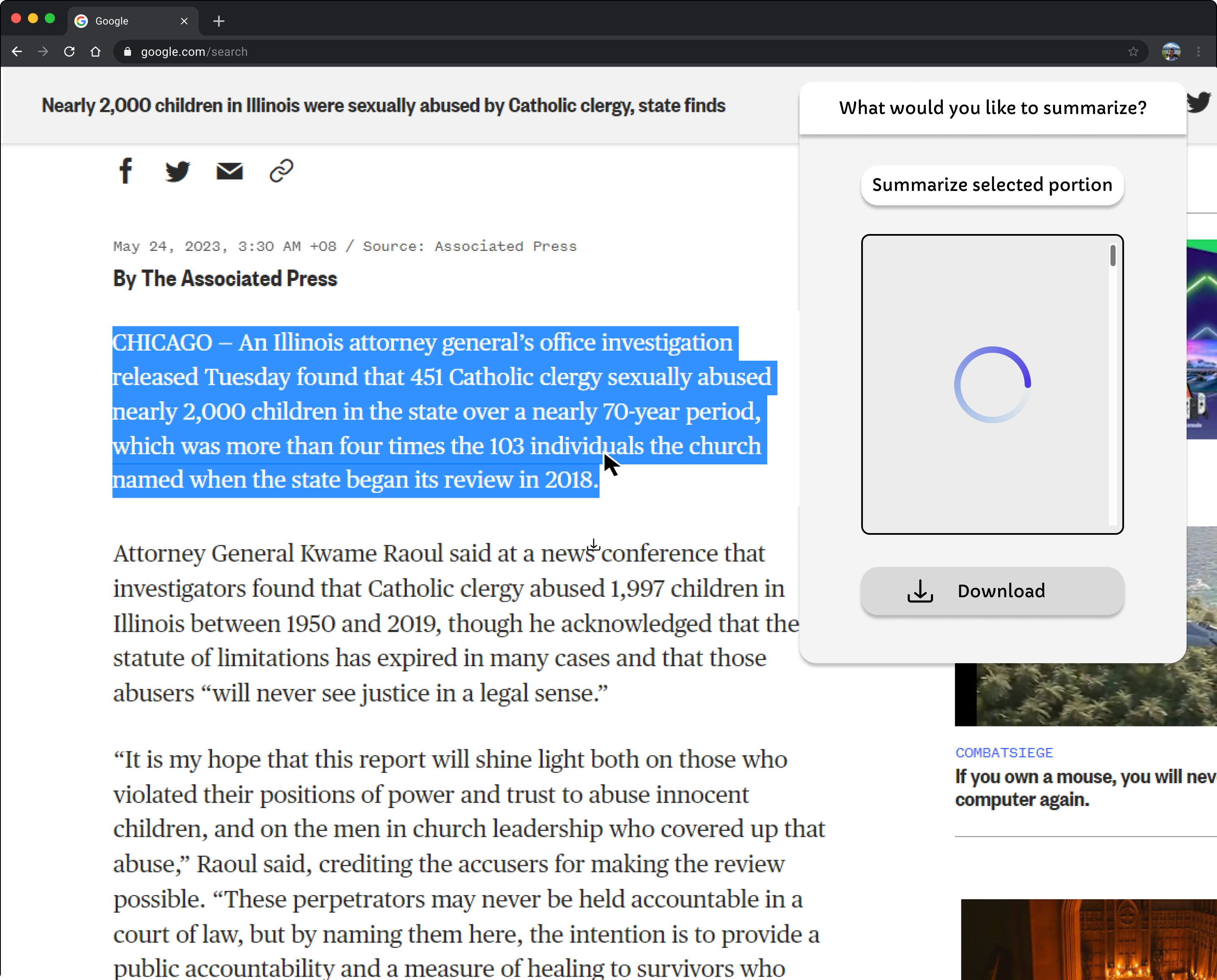
Task: Open browser home page icon
Action: [x=96, y=52]
